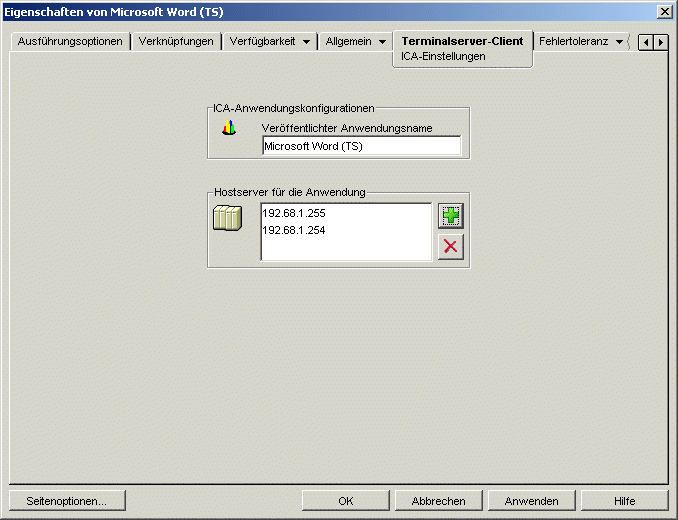Apply changes with the Anwenden button

[x=531, y=501]
